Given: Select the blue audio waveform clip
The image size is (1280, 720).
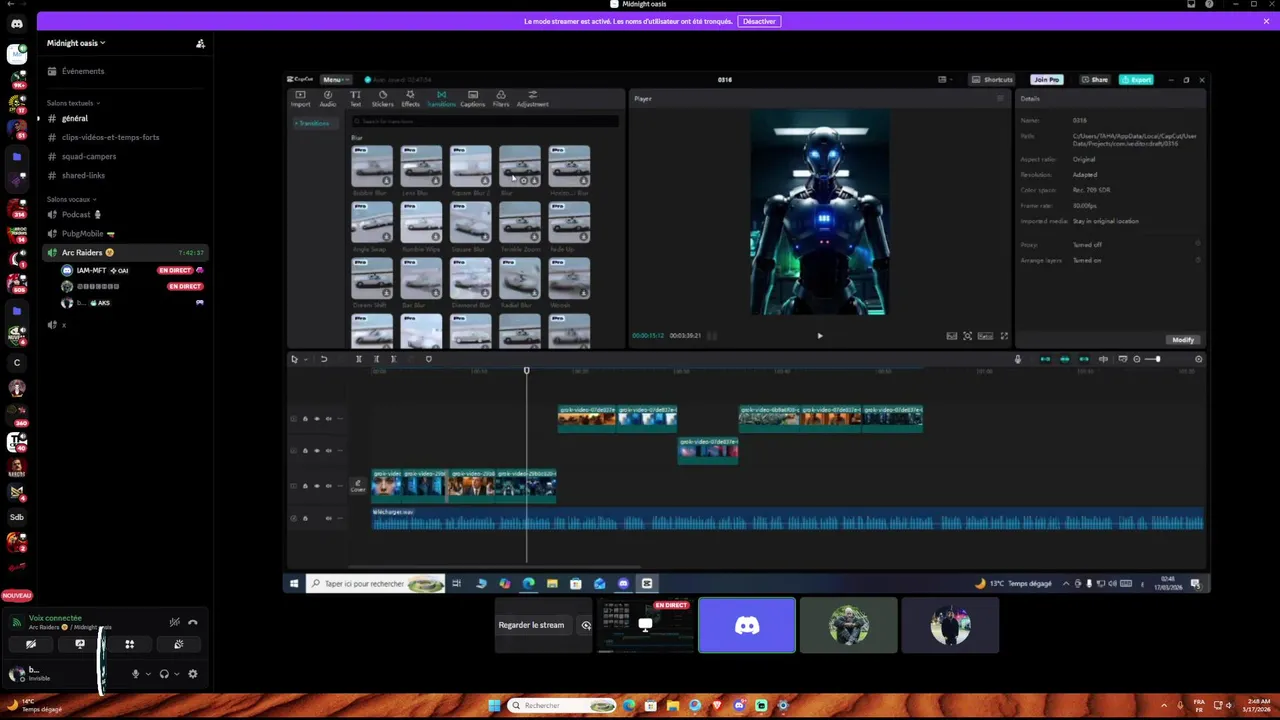Looking at the screenshot, I should point(788,519).
